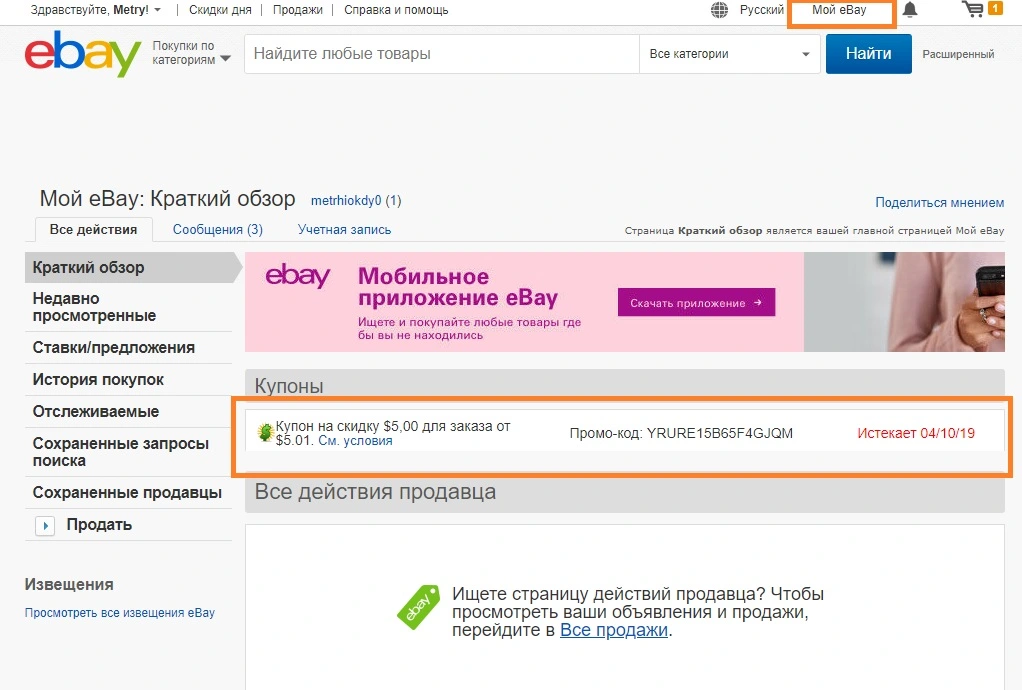
Task: Click the Найти search button
Action: point(868,53)
